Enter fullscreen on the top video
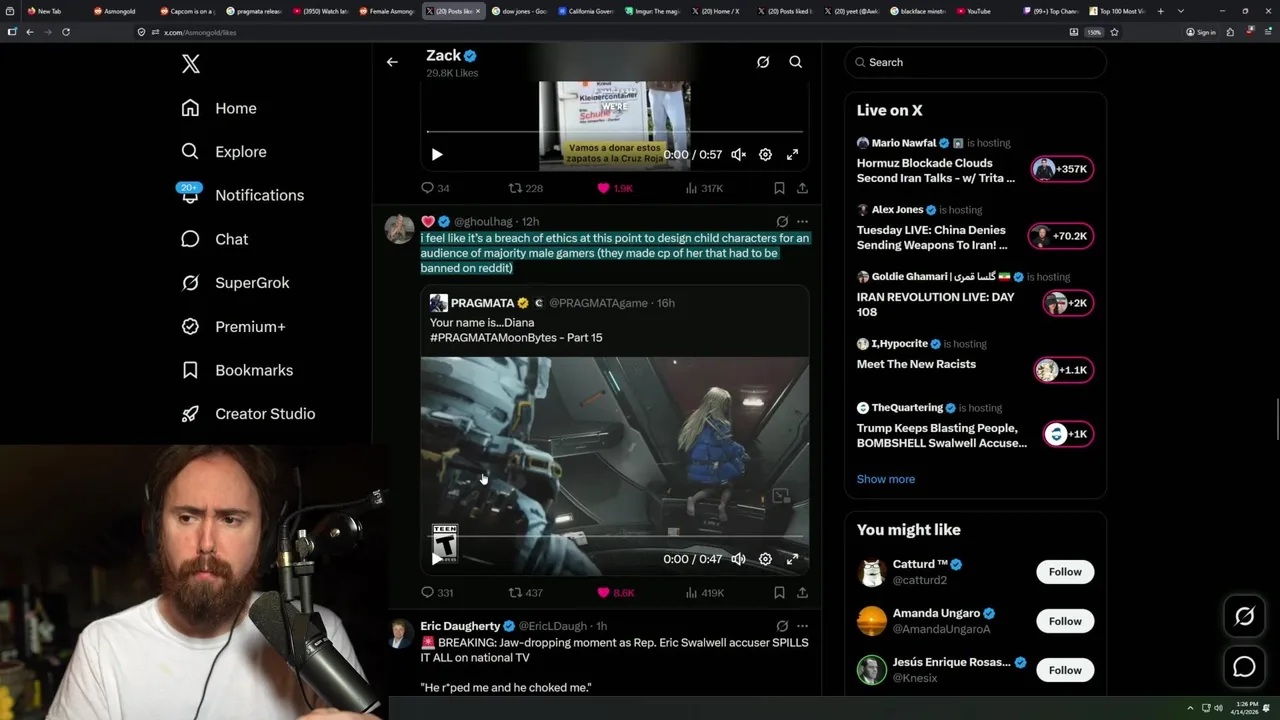Screen dimensions: 1280x720 coord(792,155)
